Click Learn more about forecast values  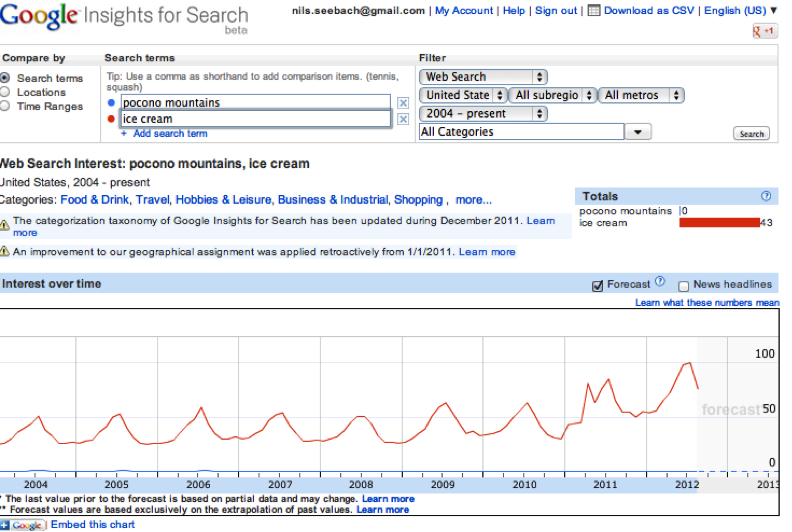pyautogui.click(x=382, y=510)
